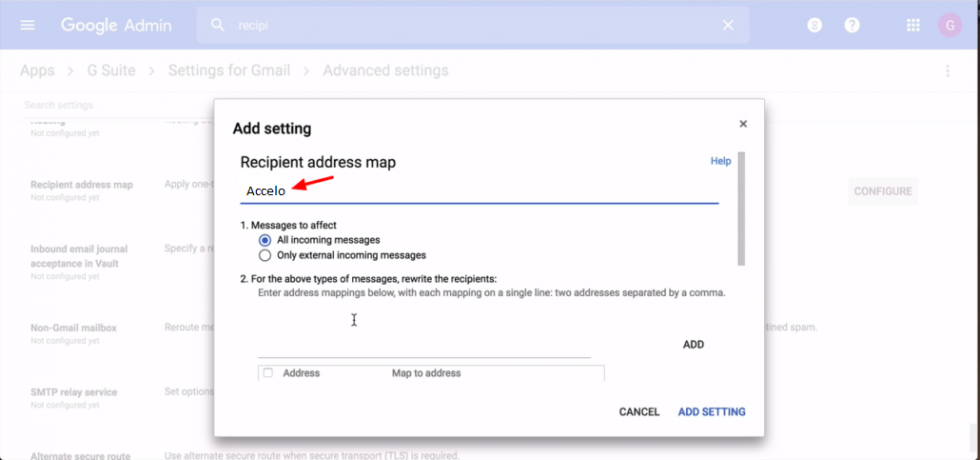The image size is (980, 460).
Task: Close the Add setting dialog
Action: pyautogui.click(x=743, y=124)
